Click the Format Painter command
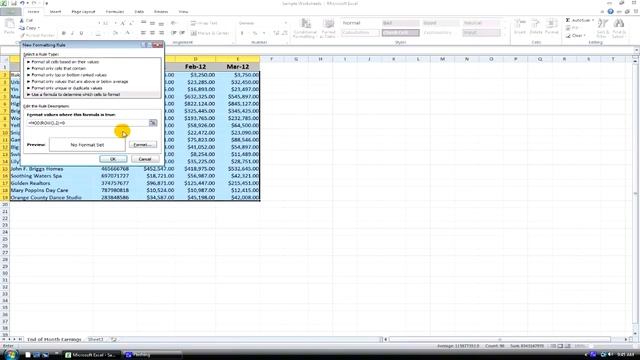The height and width of the screenshot is (360, 640). coord(36,36)
